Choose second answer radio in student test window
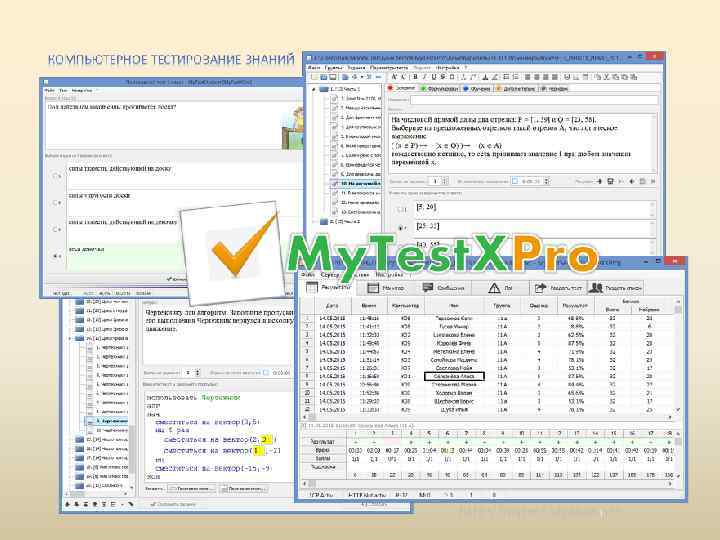The width and height of the screenshot is (720, 540). click(x=56, y=202)
